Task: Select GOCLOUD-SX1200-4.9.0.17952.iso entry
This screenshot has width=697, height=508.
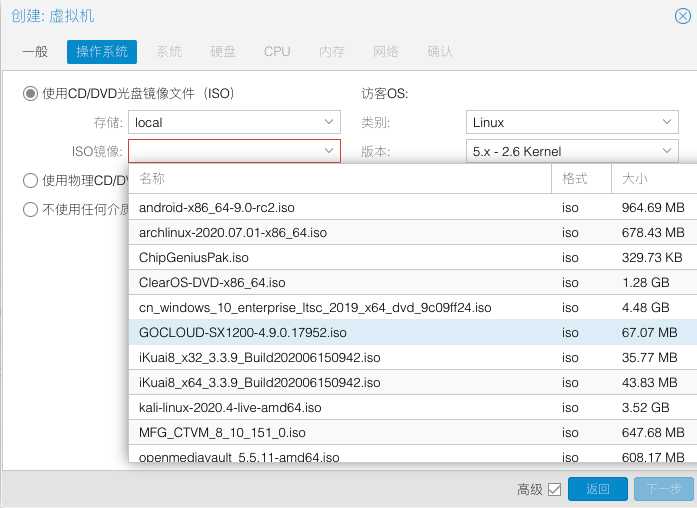Action: tap(243, 332)
